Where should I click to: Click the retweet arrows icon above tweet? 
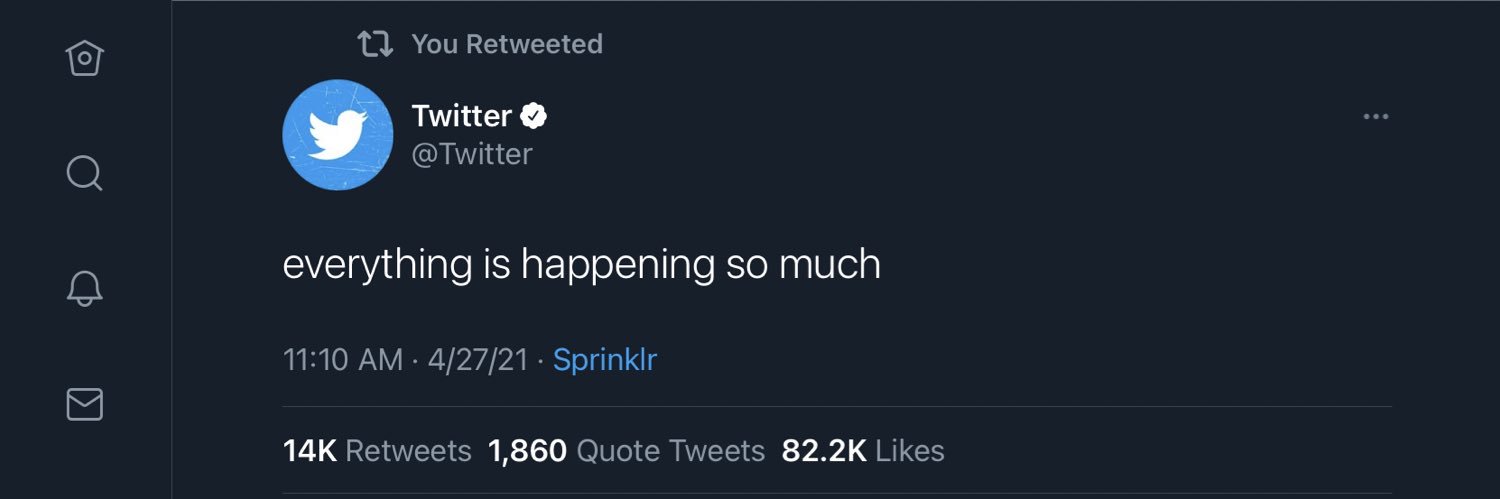375,44
